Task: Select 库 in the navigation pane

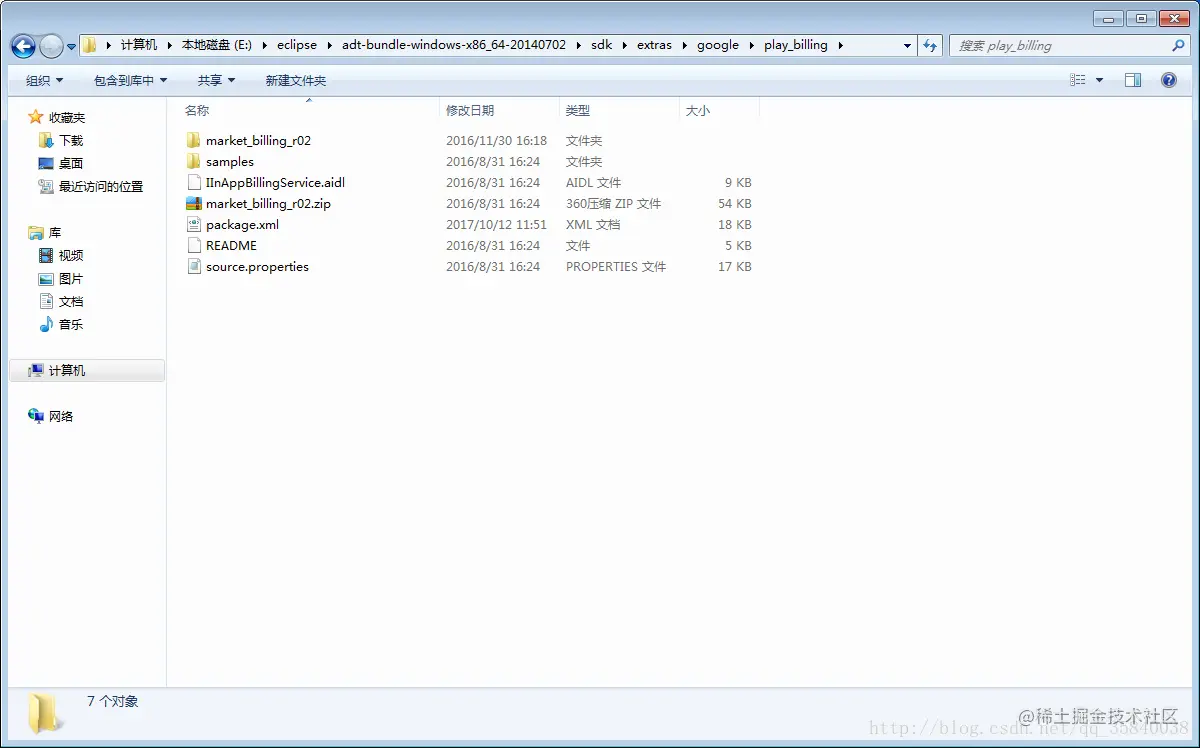Action: pyautogui.click(x=55, y=232)
